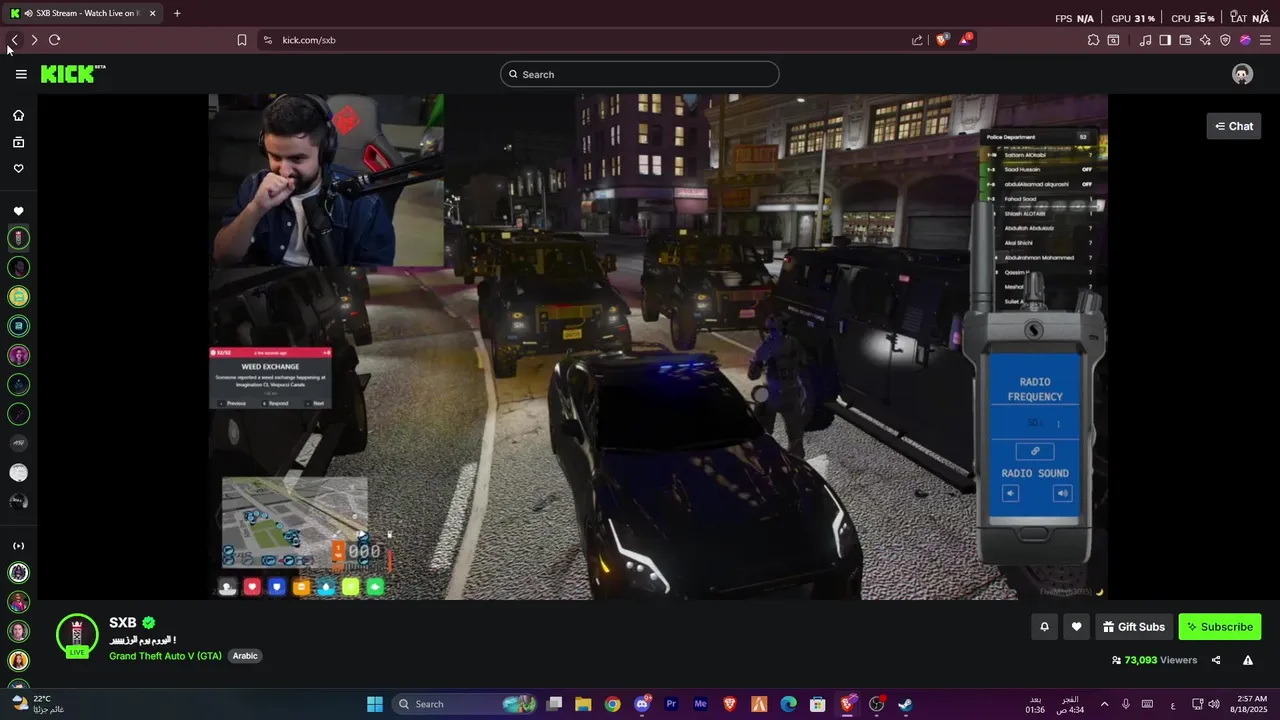Image resolution: width=1280 pixels, height=720 pixels.
Task: Click the microphone icon in system tray
Action: tap(1126, 704)
